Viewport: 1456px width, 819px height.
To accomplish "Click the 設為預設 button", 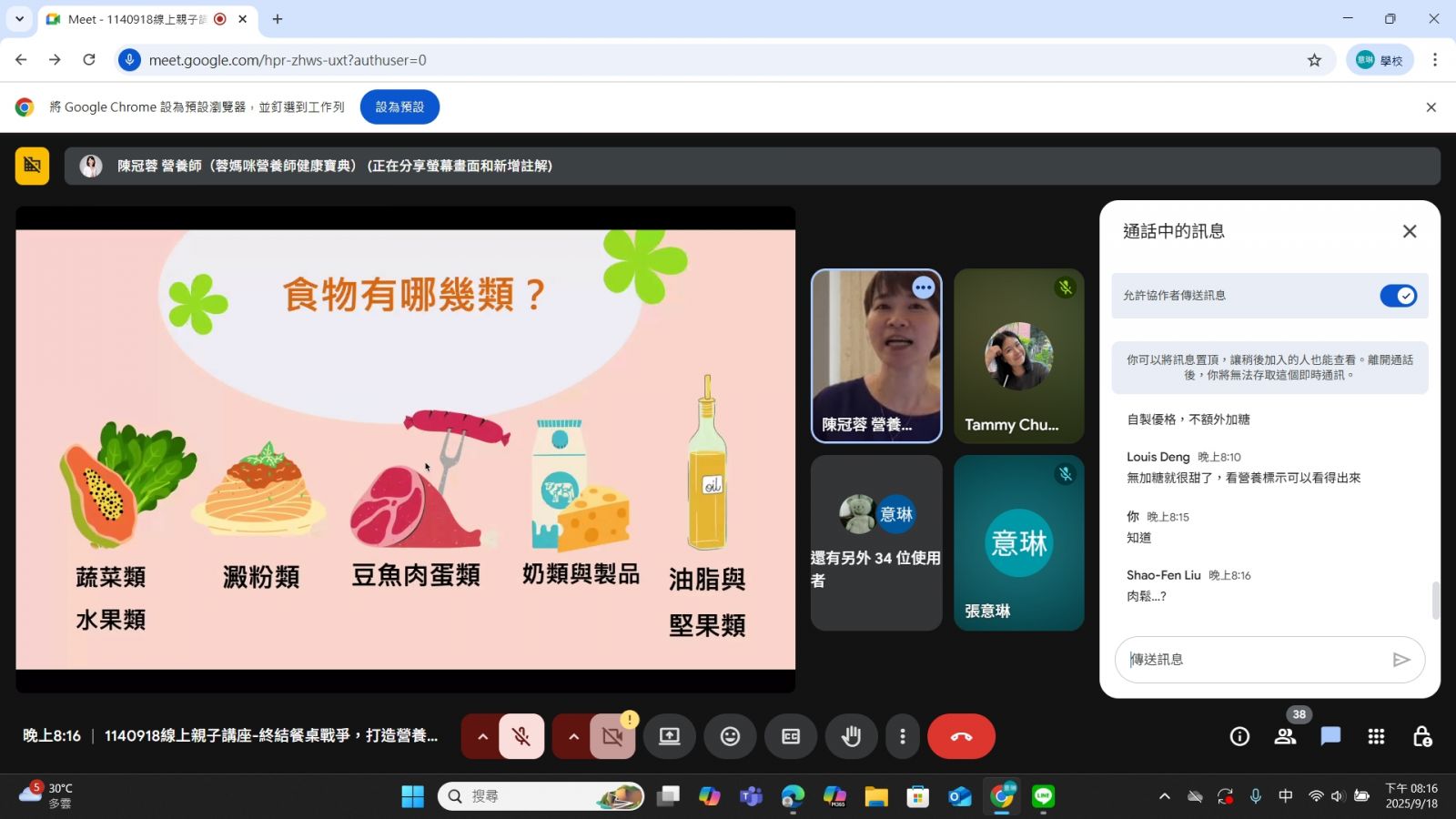I will [399, 106].
